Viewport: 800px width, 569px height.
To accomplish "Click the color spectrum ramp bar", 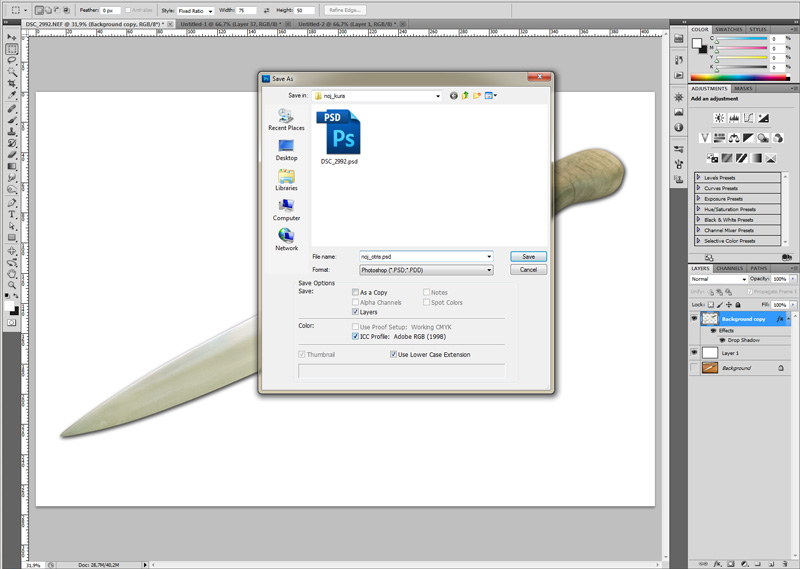I will click(740, 78).
